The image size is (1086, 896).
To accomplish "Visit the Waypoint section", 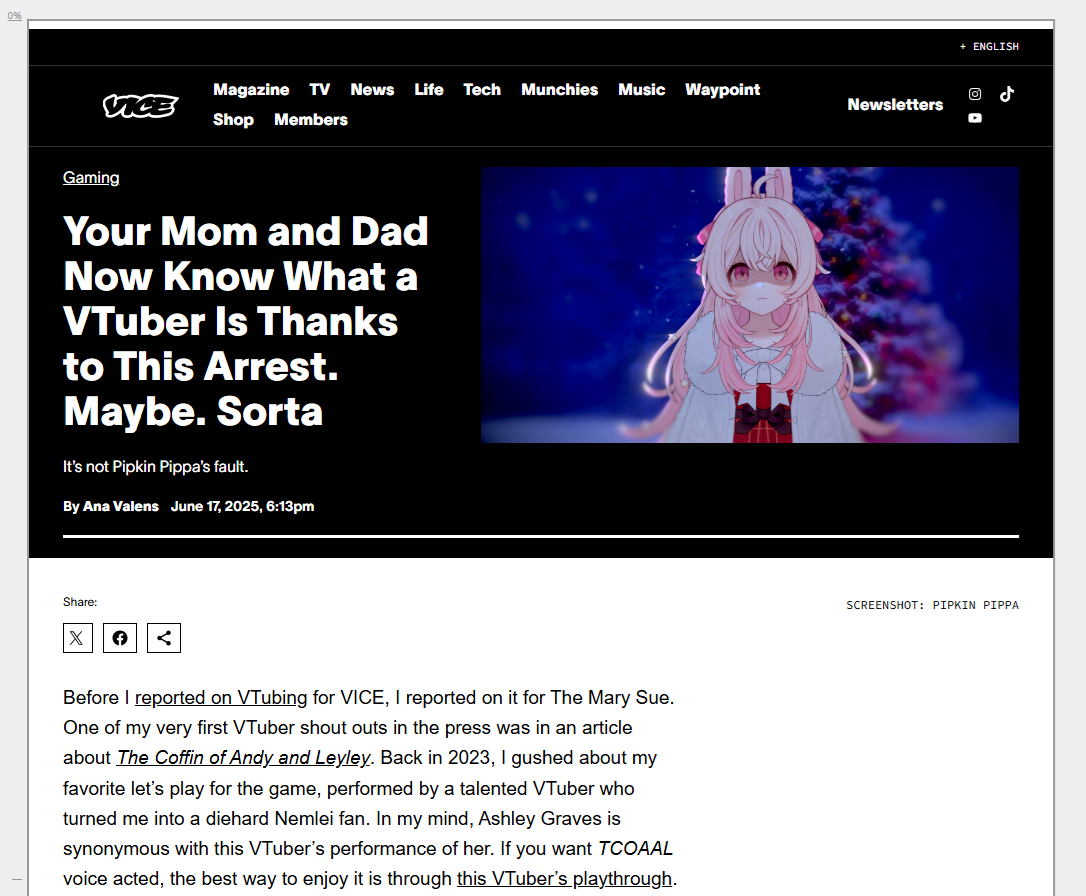I will (722, 89).
